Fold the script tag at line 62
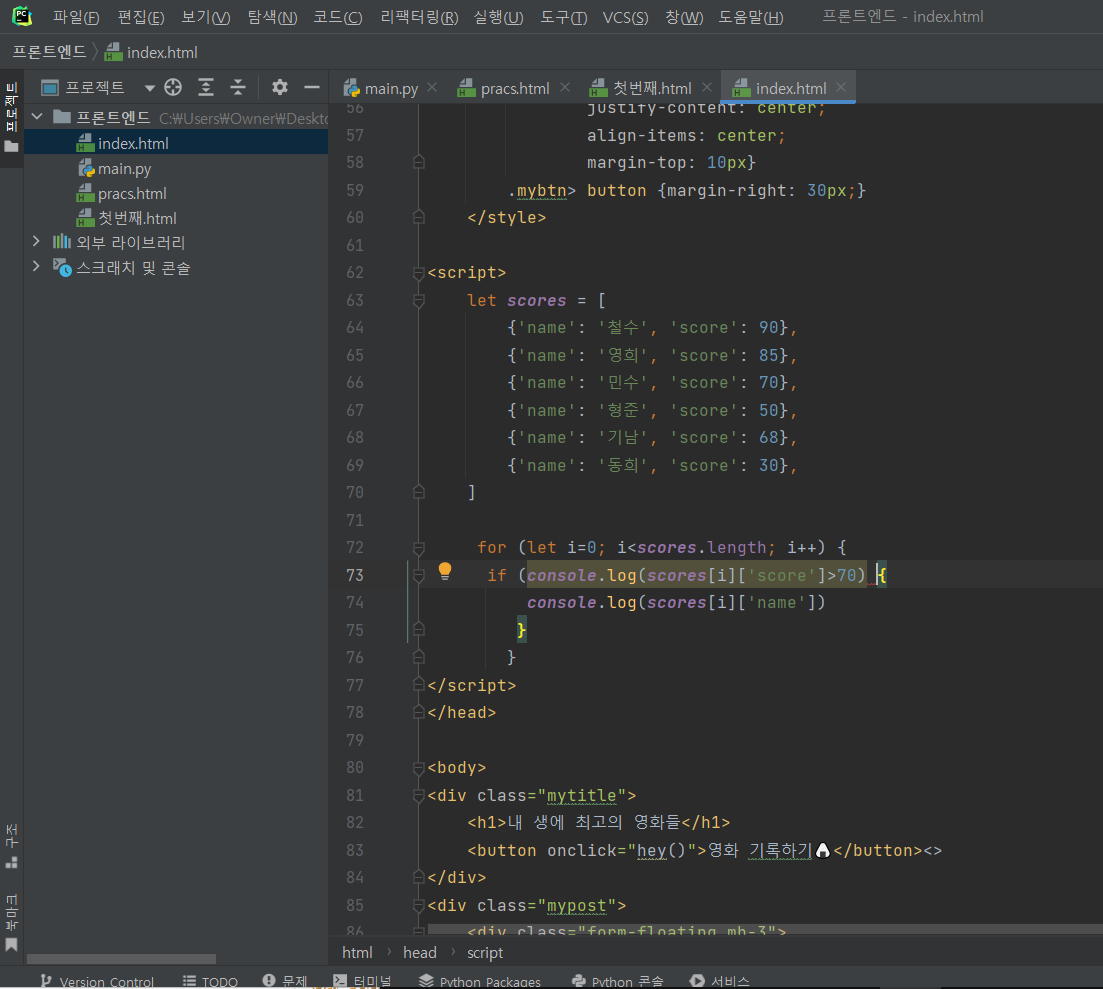Viewport: 1103px width, 989px height. coord(419,273)
